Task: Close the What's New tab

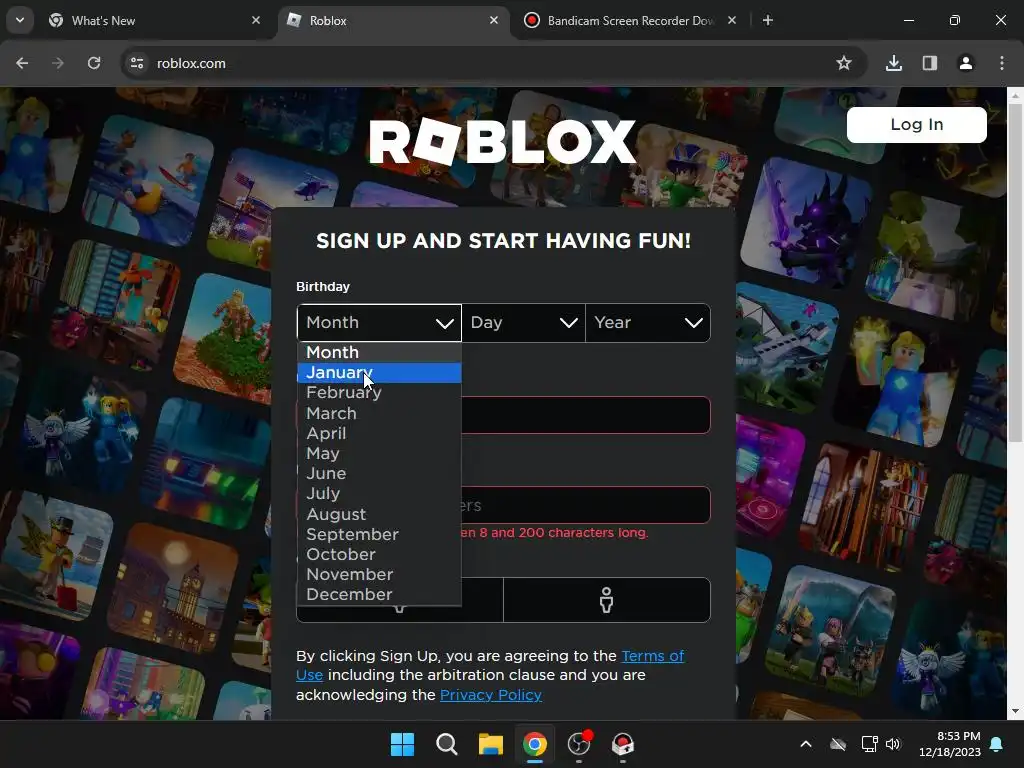Action: [x=256, y=20]
